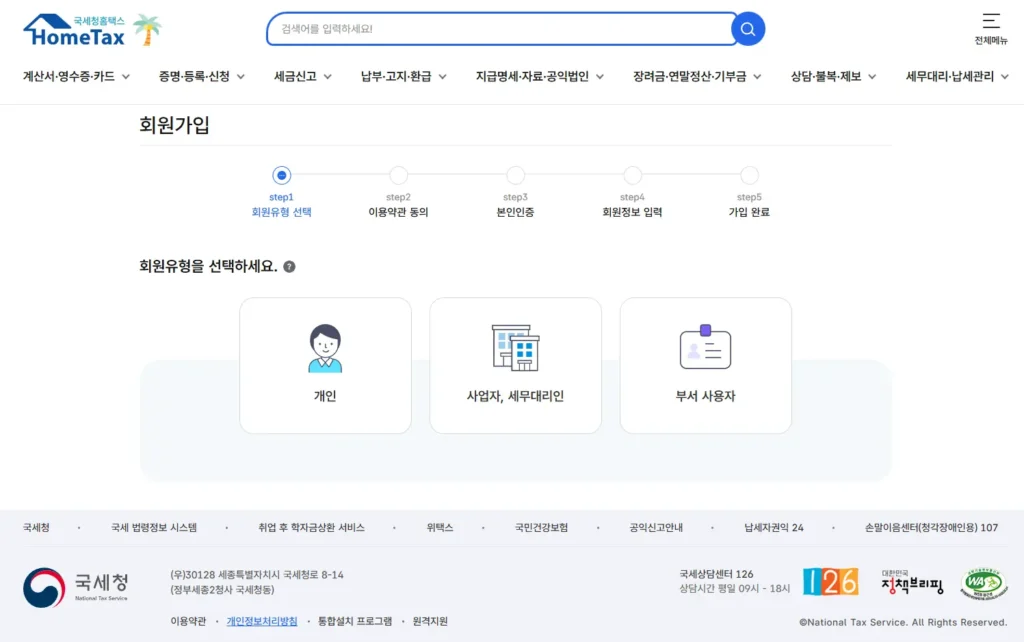Expand 장려금·연말정산·기부금 menu chevron
This screenshot has width=1024, height=642.
[757, 77]
